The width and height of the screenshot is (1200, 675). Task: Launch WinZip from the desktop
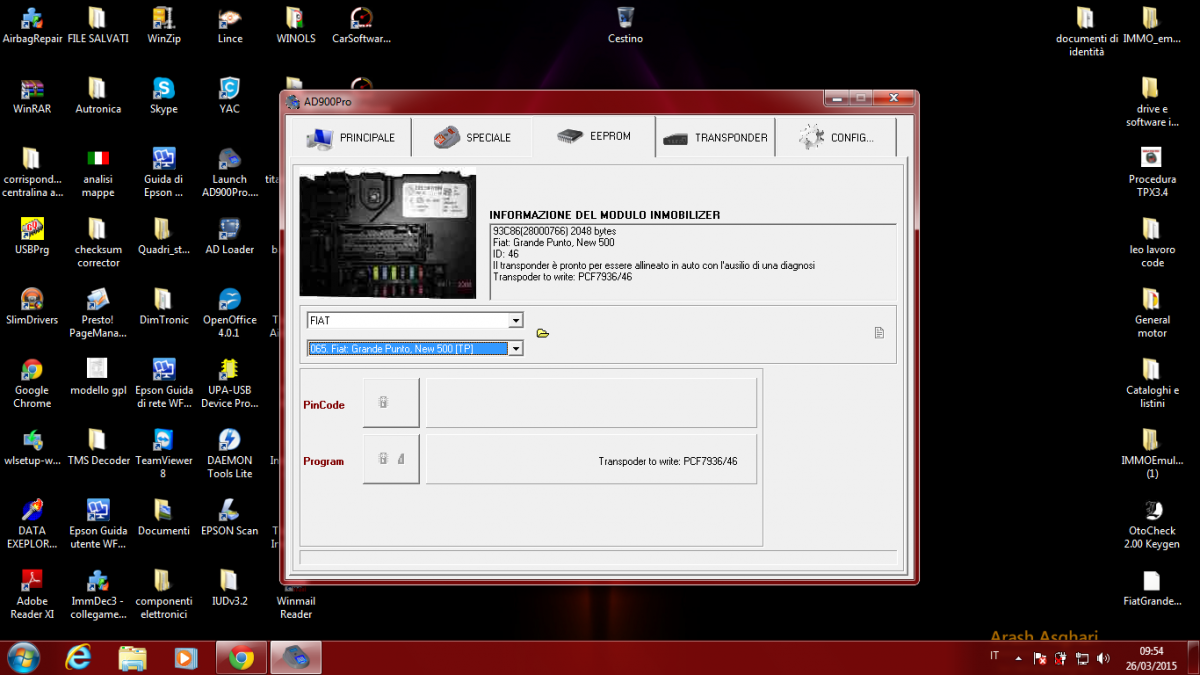click(163, 26)
